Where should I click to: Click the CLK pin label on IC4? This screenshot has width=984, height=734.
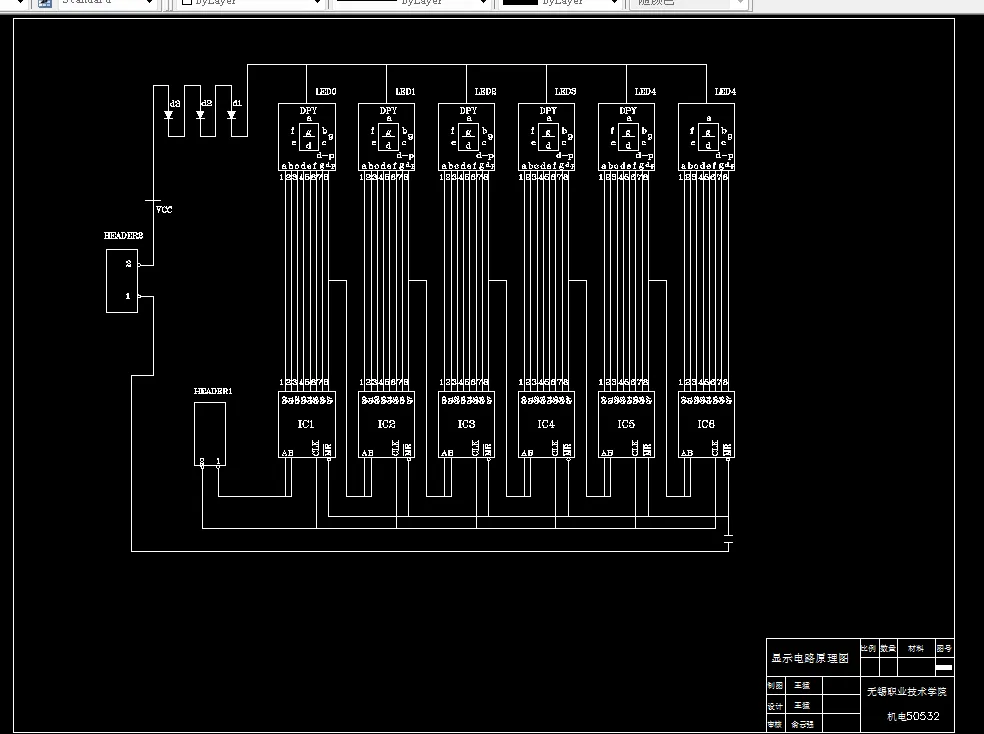tap(555, 448)
